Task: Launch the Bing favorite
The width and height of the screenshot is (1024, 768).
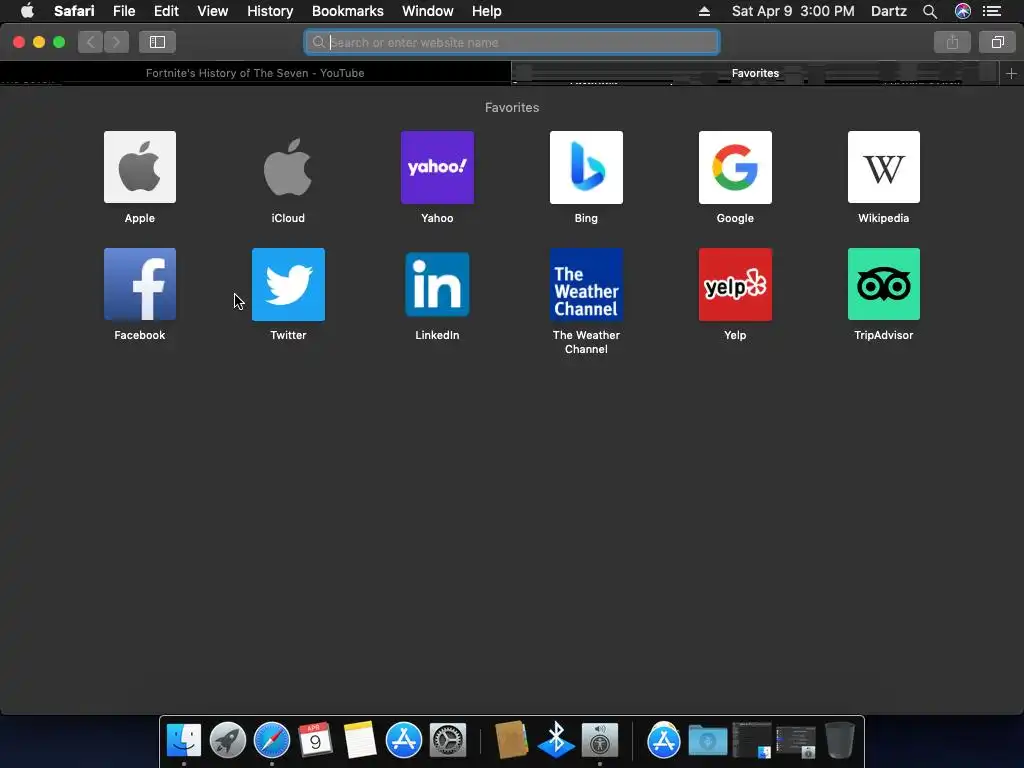Action: pyautogui.click(x=586, y=167)
